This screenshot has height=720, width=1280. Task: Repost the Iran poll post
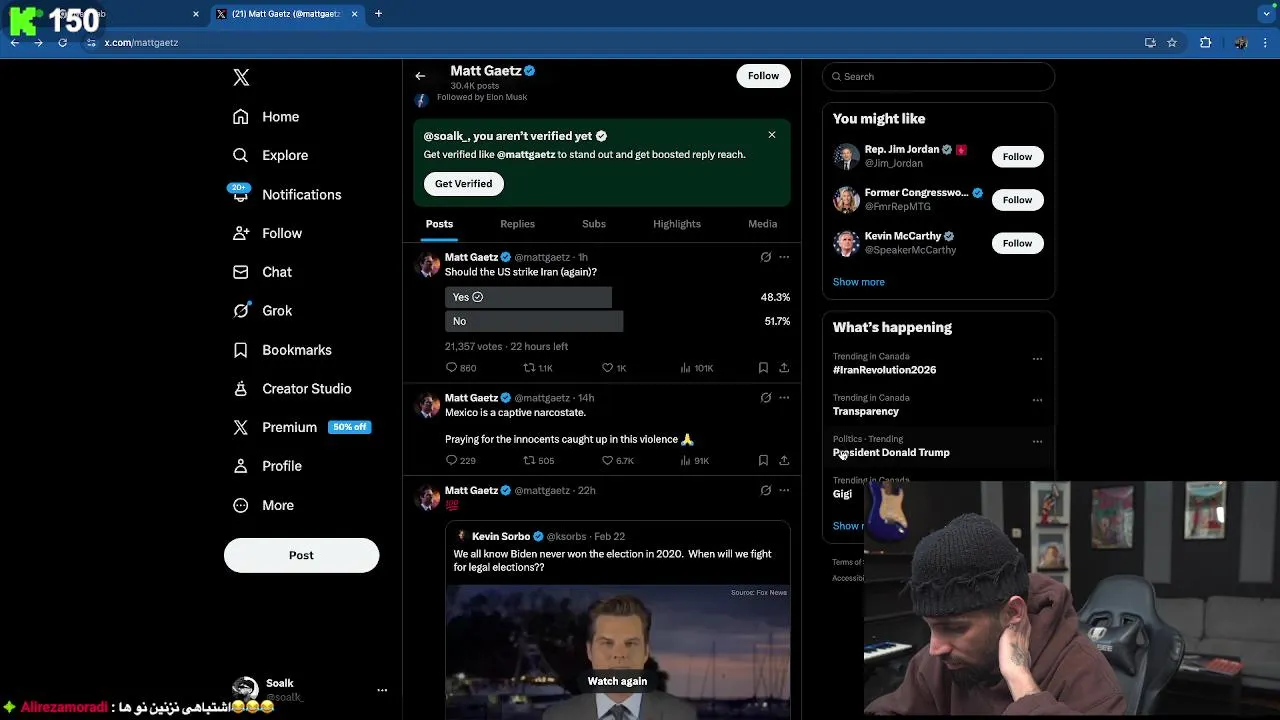[538, 368]
